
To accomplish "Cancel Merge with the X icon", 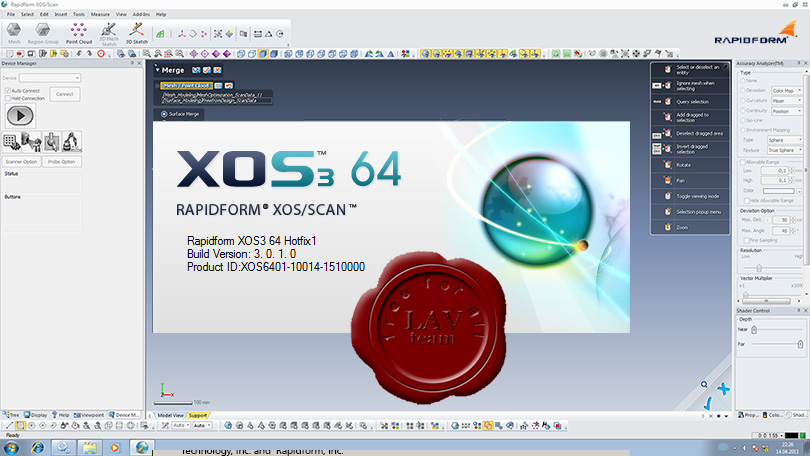I will 217,70.
